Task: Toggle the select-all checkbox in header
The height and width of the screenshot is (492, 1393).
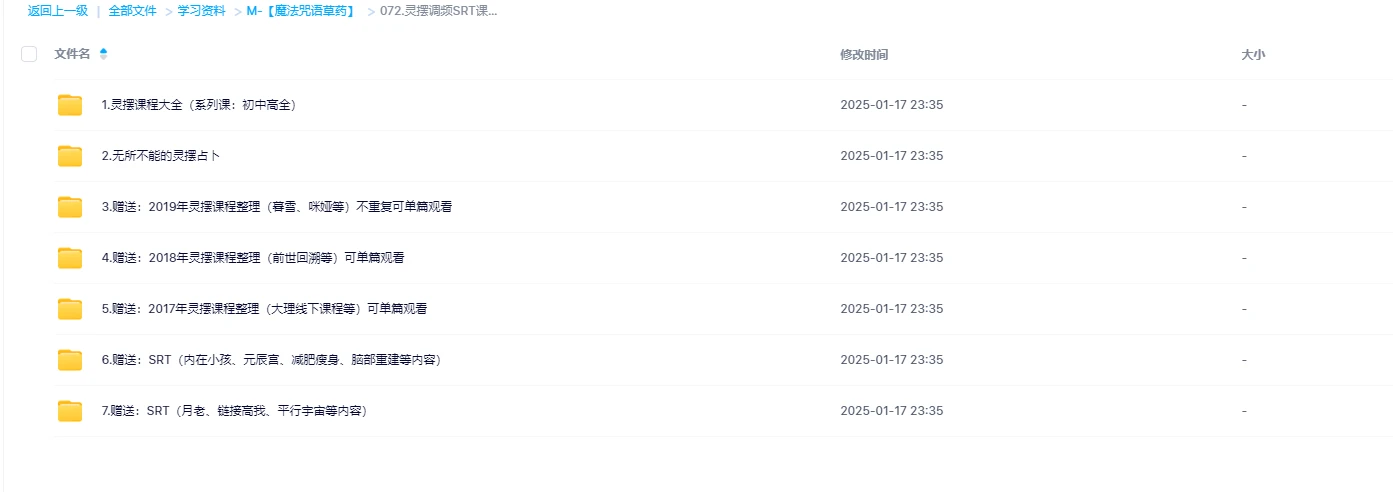Action: coord(29,54)
